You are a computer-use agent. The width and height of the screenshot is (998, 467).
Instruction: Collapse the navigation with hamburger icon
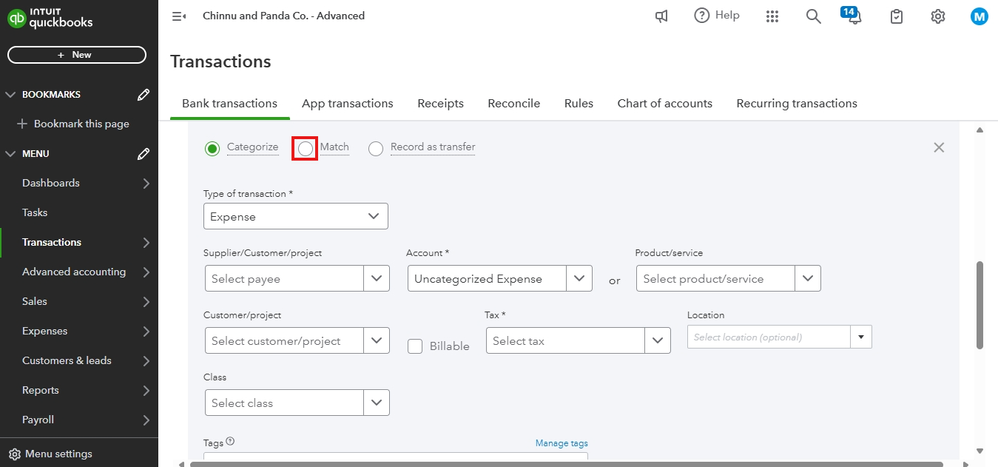(x=179, y=16)
